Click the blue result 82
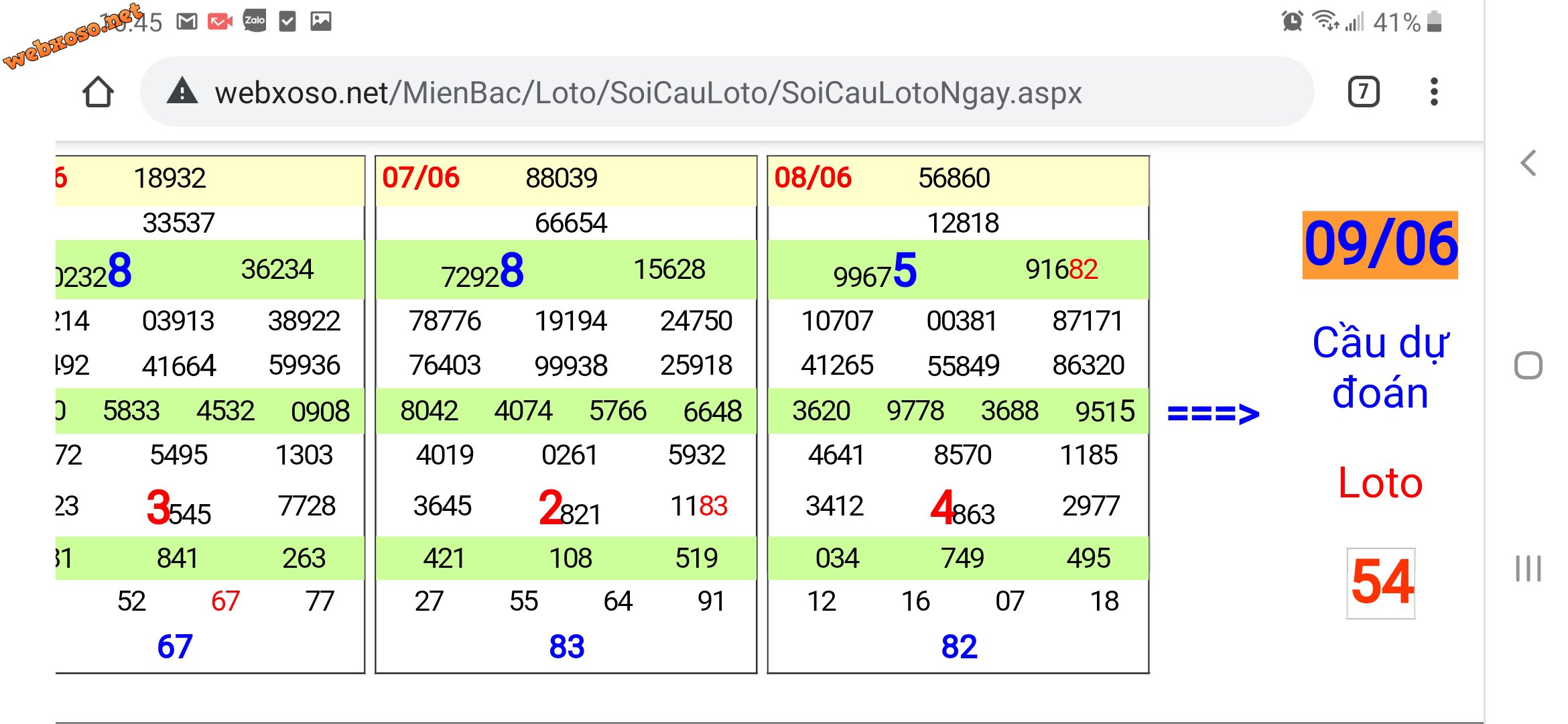This screenshot has width=1568, height=724. click(x=959, y=647)
